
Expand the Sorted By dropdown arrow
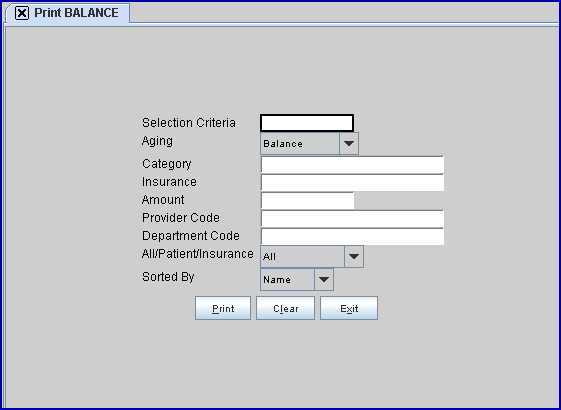click(324, 279)
